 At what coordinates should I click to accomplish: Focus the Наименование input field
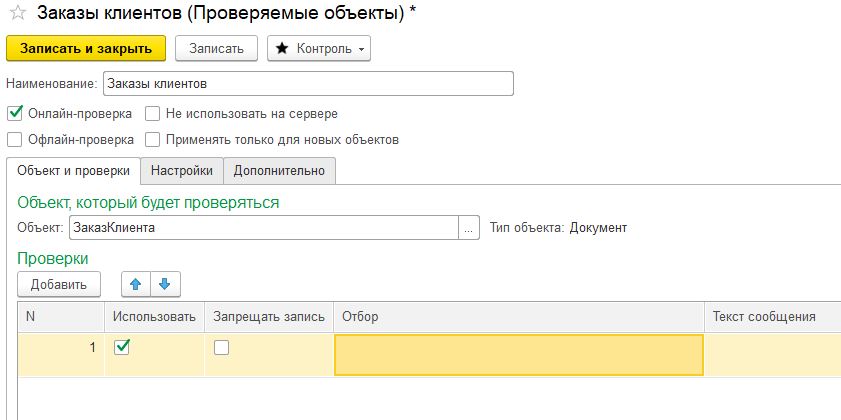click(308, 84)
